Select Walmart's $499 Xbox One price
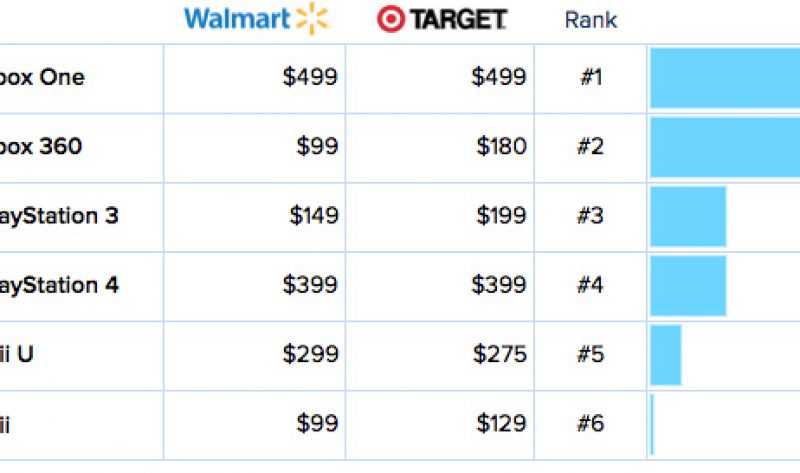This screenshot has height=473, width=800. coord(310,77)
